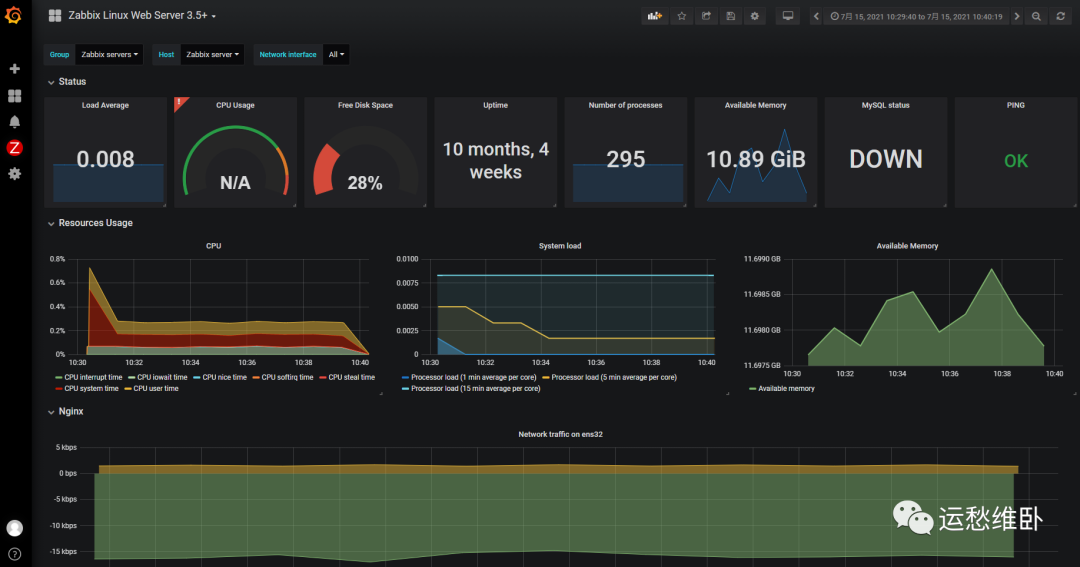This screenshot has width=1080, height=567.
Task: Collapse the Resources Usage row
Action: click(x=95, y=223)
